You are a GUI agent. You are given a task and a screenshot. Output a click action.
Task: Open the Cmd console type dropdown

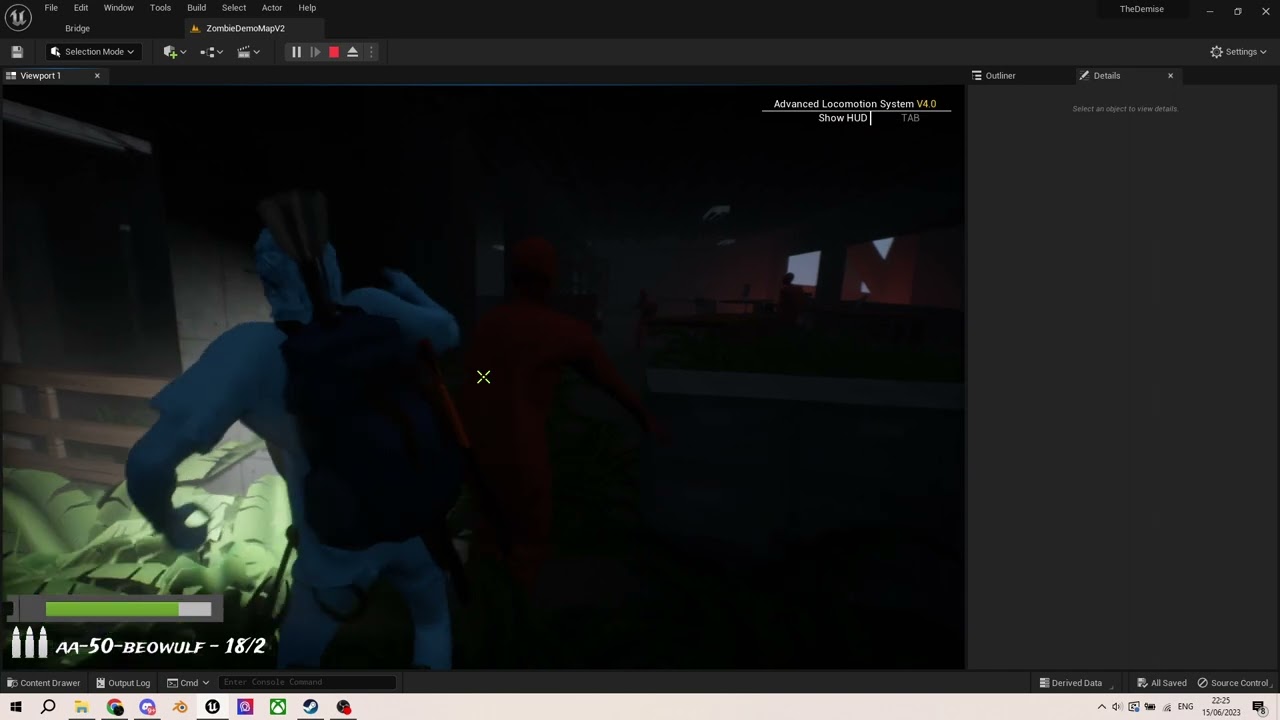click(x=188, y=683)
